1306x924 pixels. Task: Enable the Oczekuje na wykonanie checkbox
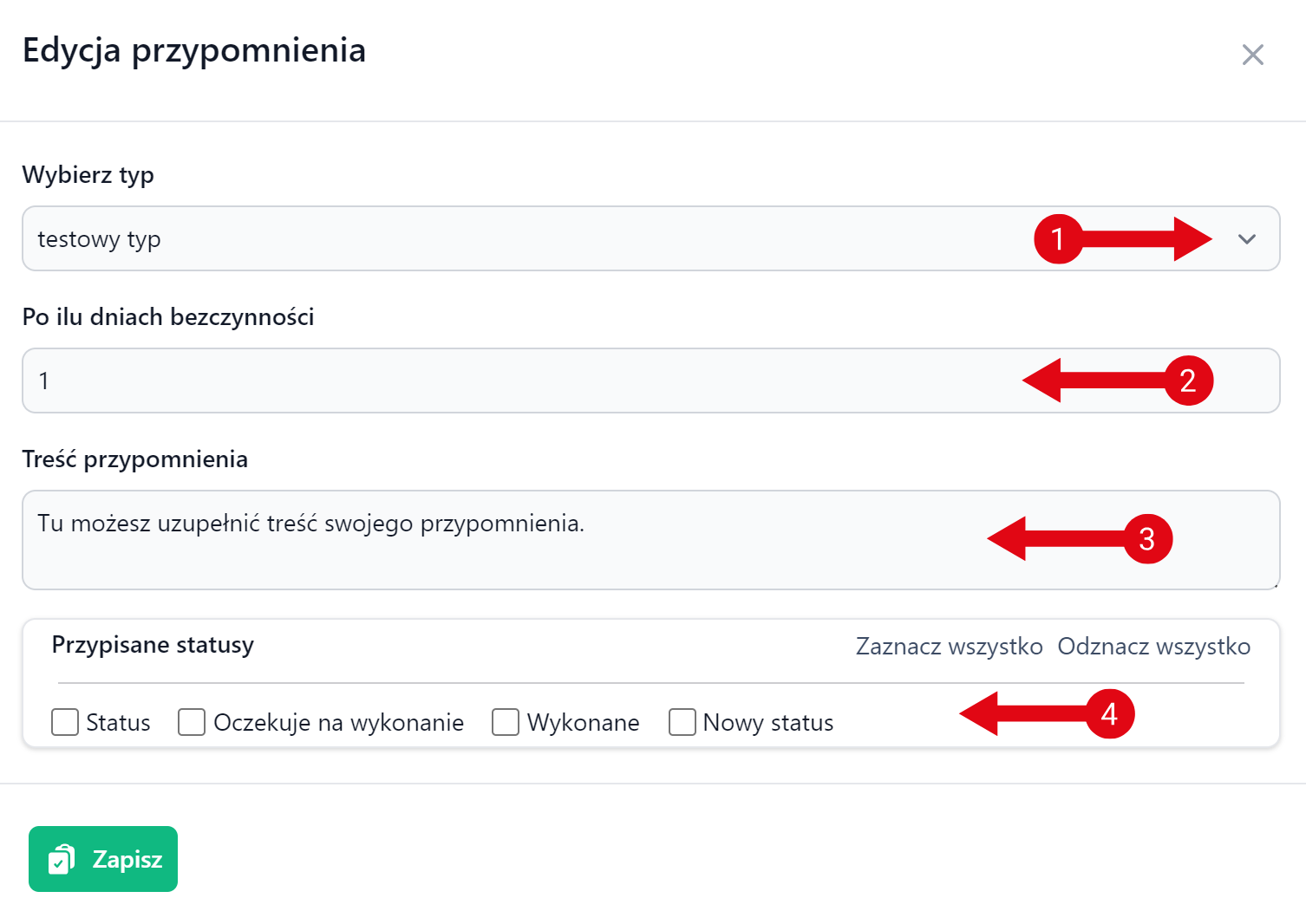(192, 722)
